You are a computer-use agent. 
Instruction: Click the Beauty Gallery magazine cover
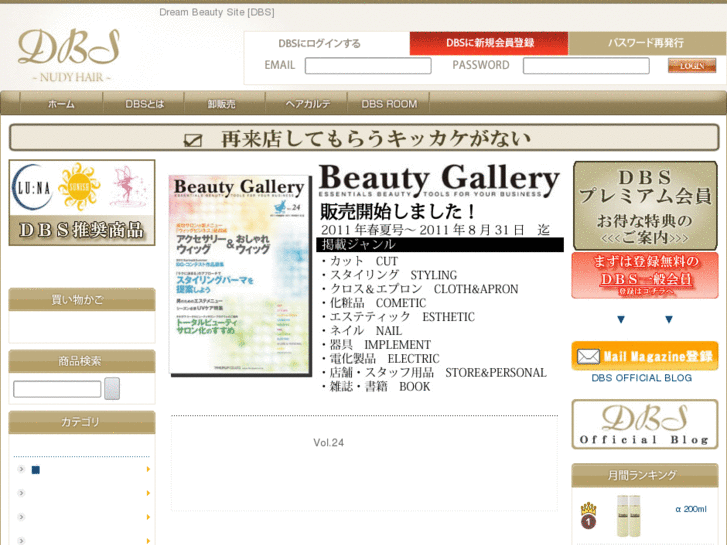pos(239,275)
